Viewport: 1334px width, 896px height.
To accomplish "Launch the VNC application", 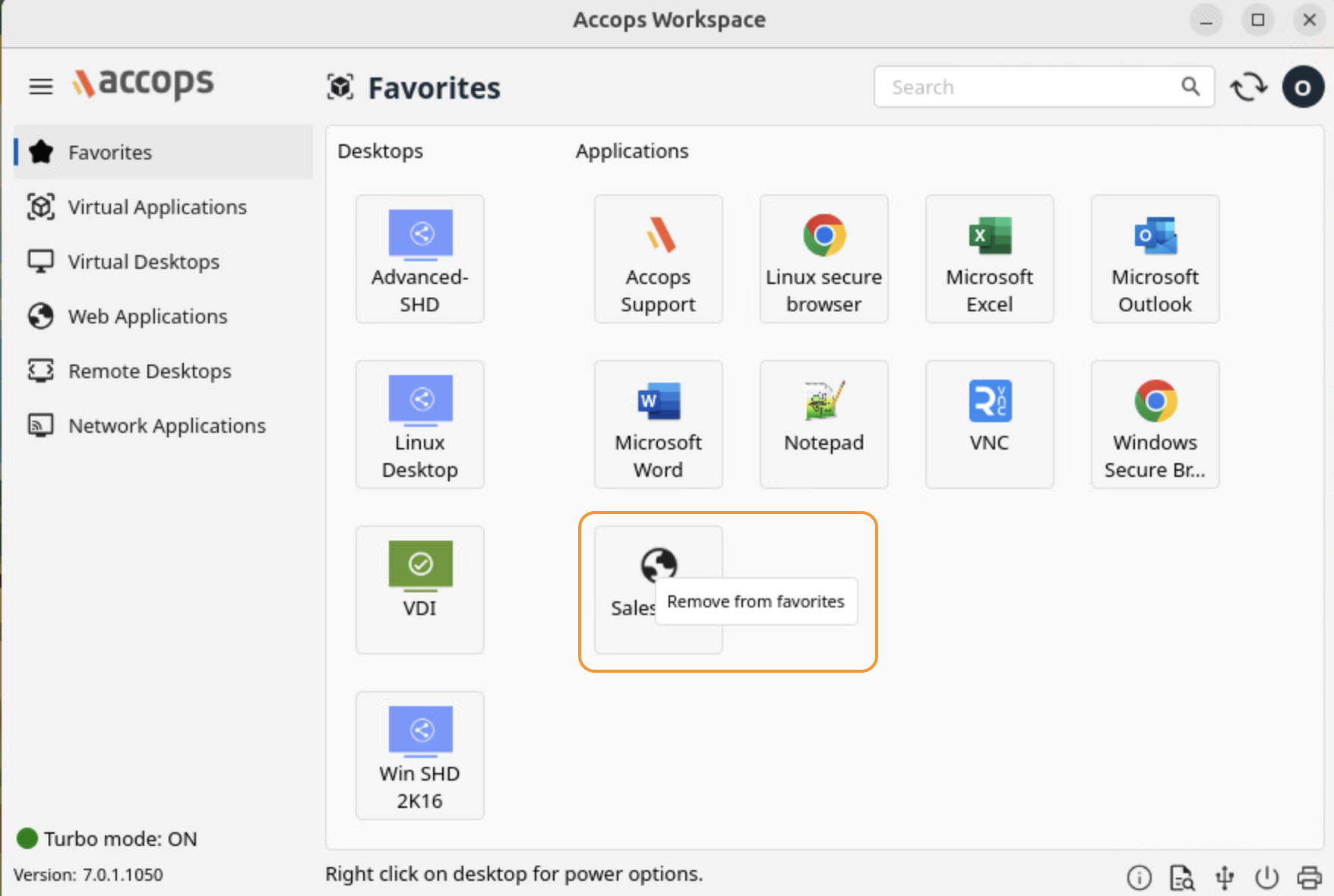I will tap(989, 424).
